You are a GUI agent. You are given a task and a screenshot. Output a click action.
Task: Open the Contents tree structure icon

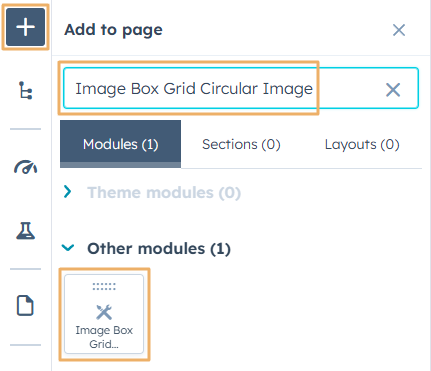[25, 90]
